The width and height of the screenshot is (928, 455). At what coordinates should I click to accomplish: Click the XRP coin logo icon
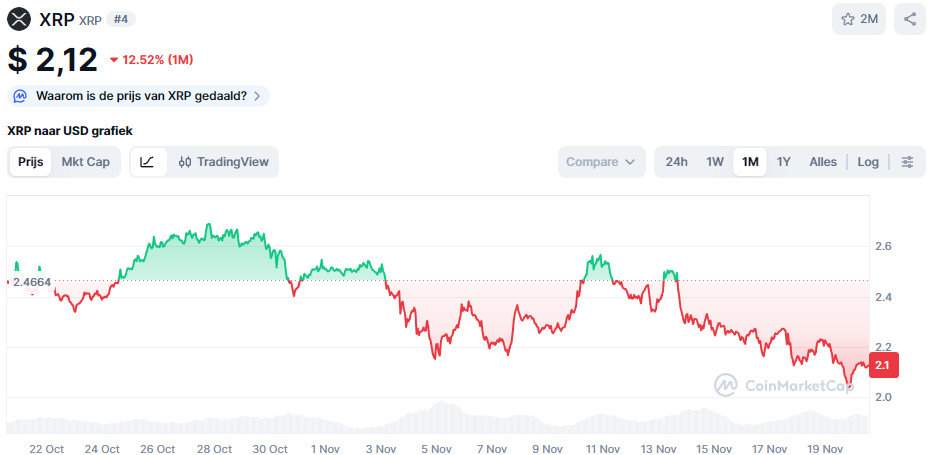coord(19,19)
